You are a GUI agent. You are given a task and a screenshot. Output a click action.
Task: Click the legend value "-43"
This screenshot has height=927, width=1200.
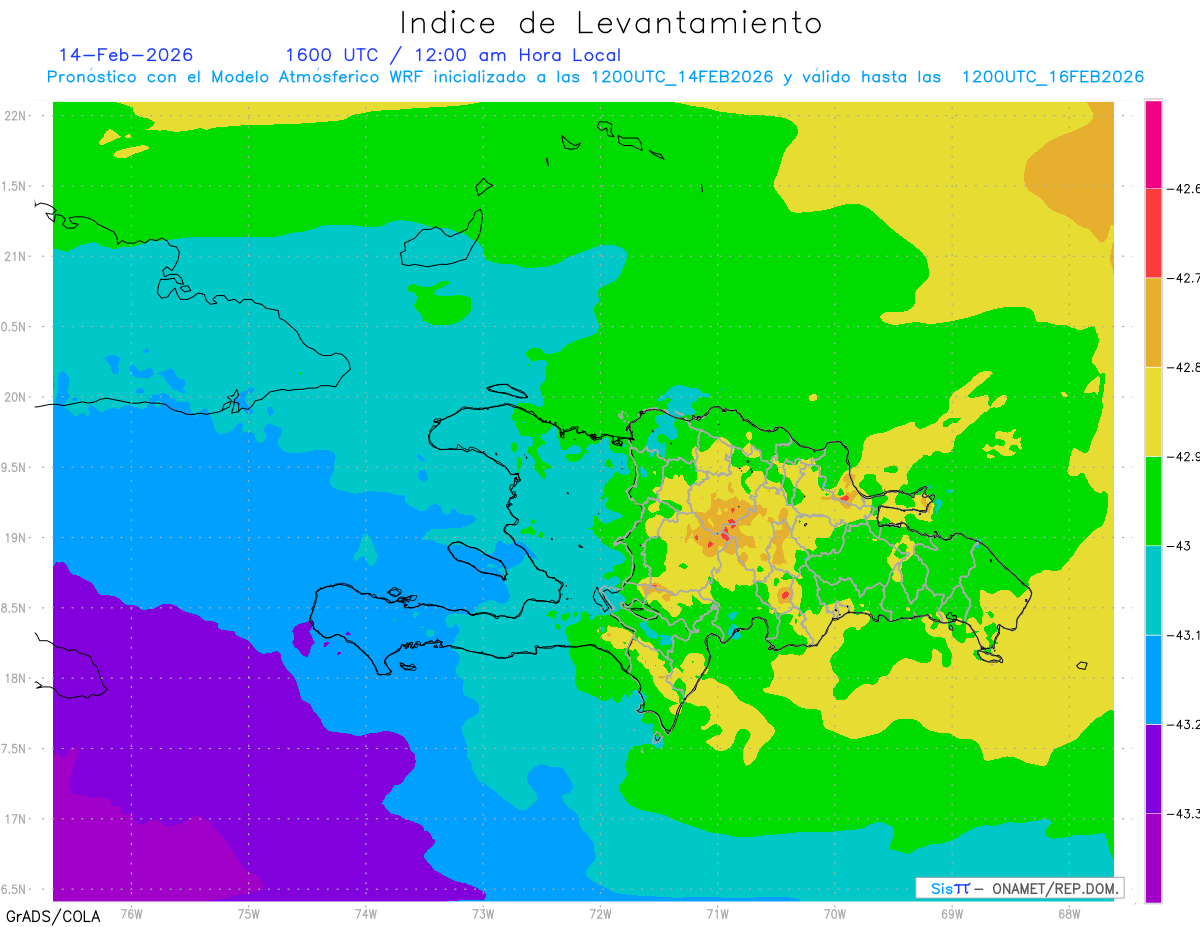coord(1181,546)
